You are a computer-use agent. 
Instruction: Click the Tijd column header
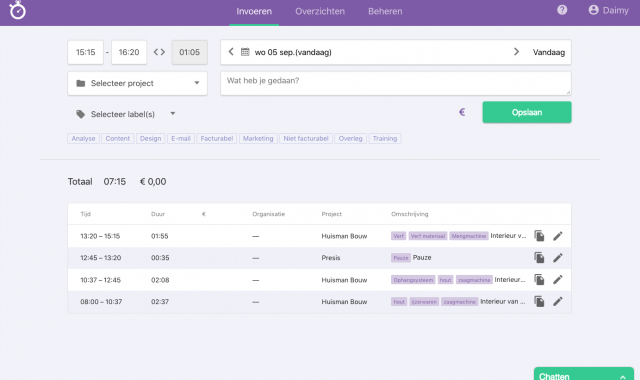click(x=85, y=214)
